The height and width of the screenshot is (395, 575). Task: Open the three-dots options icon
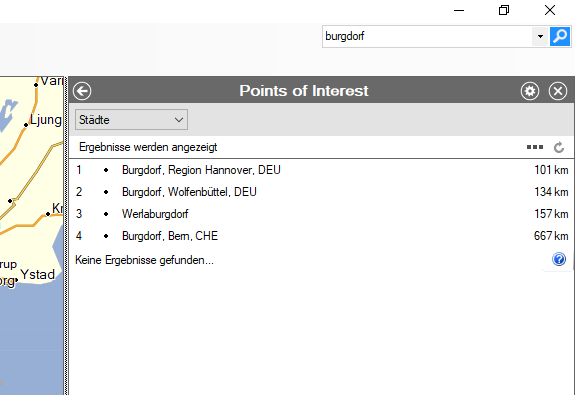coord(535,147)
